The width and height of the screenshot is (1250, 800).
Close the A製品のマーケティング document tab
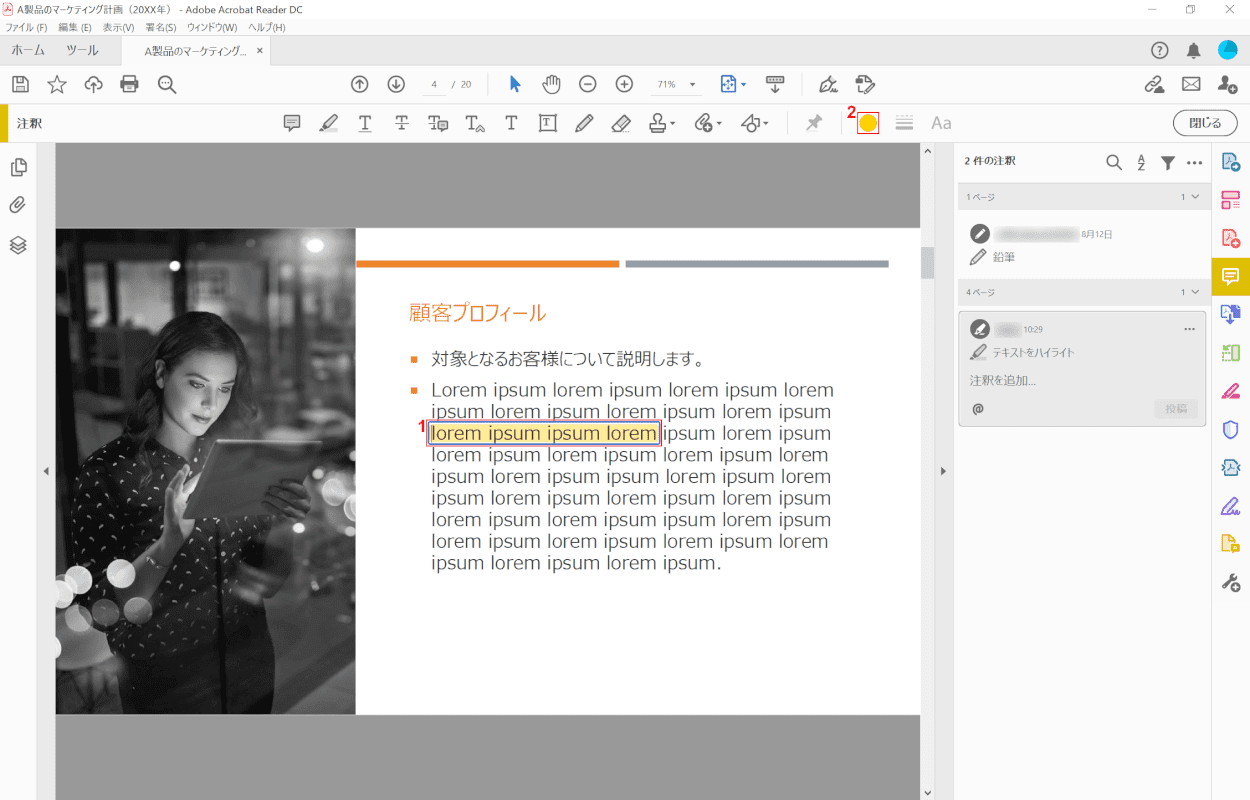260,50
